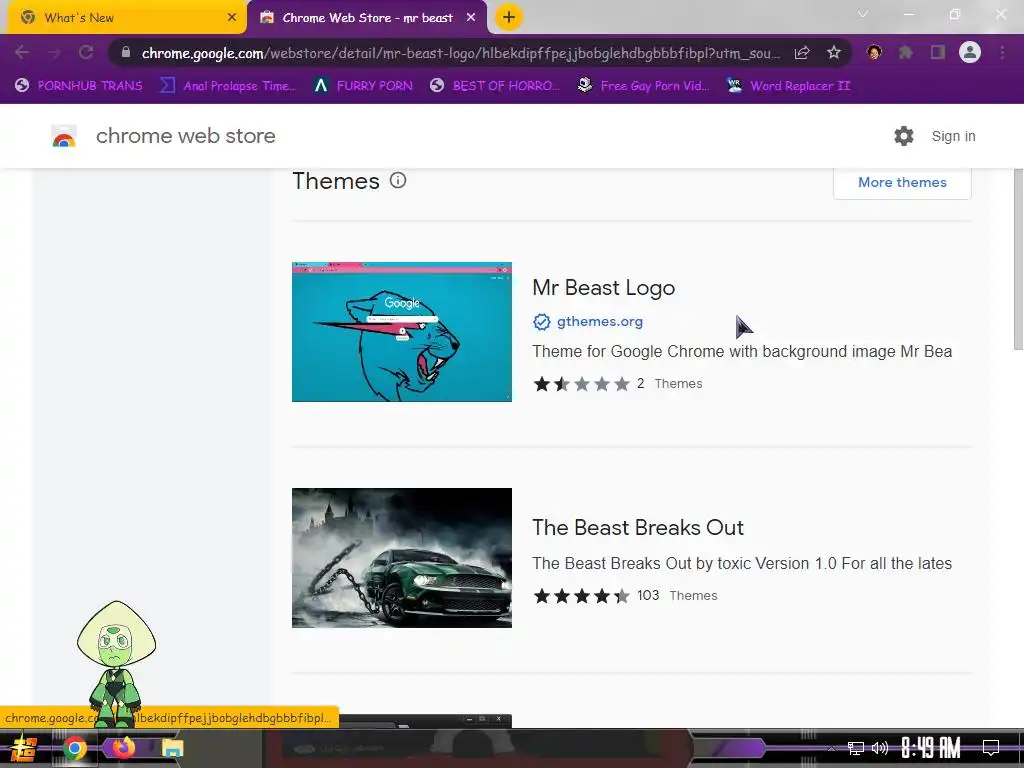Reload the page with the refresh icon
Image resolution: width=1024 pixels, height=768 pixels.
pyautogui.click(x=86, y=52)
